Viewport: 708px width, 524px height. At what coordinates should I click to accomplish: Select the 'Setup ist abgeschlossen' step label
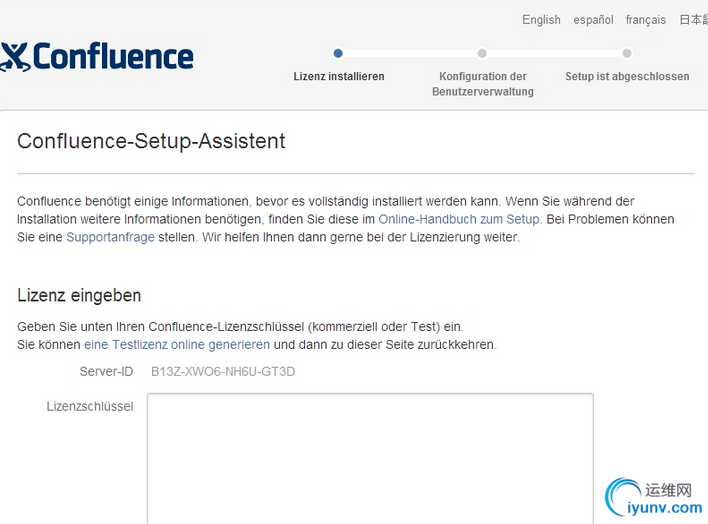point(627,76)
